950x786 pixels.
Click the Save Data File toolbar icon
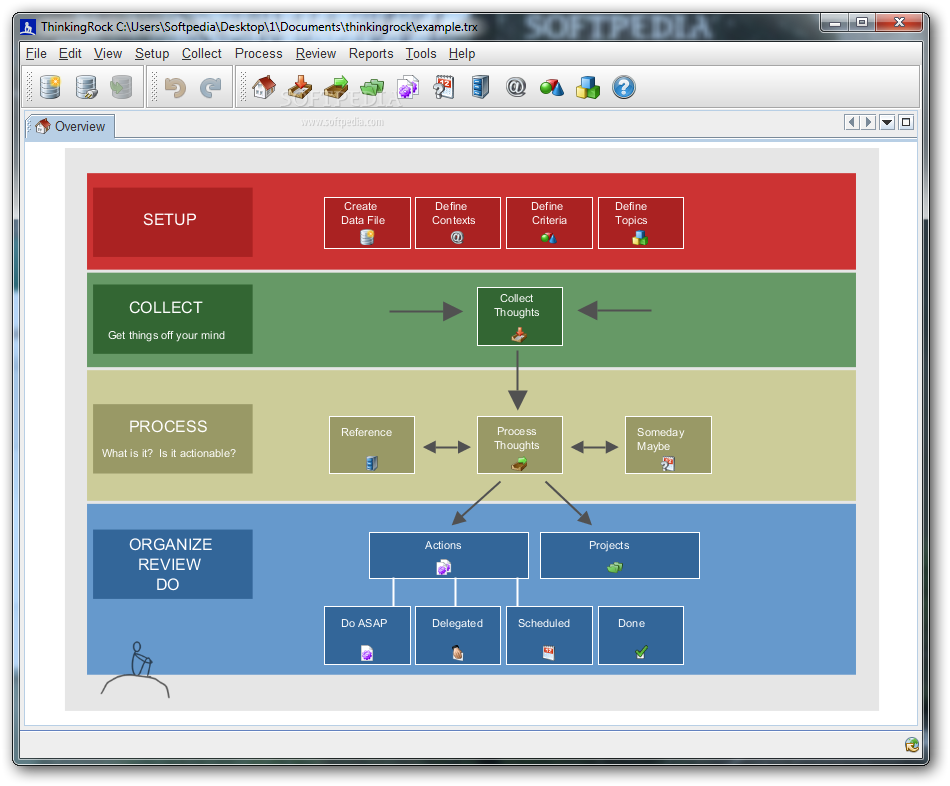click(121, 87)
